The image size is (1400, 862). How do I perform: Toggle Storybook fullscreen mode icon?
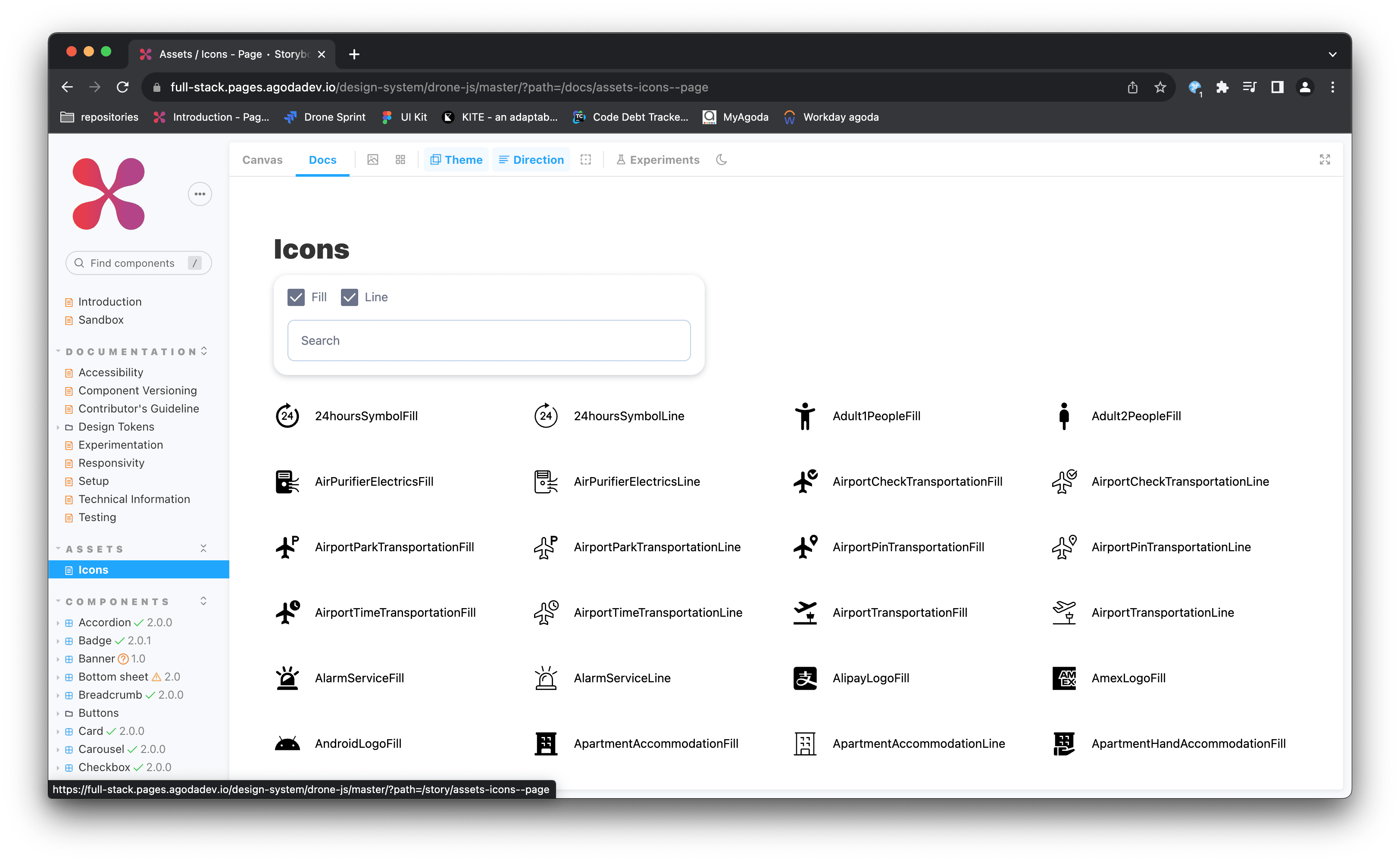1325,159
